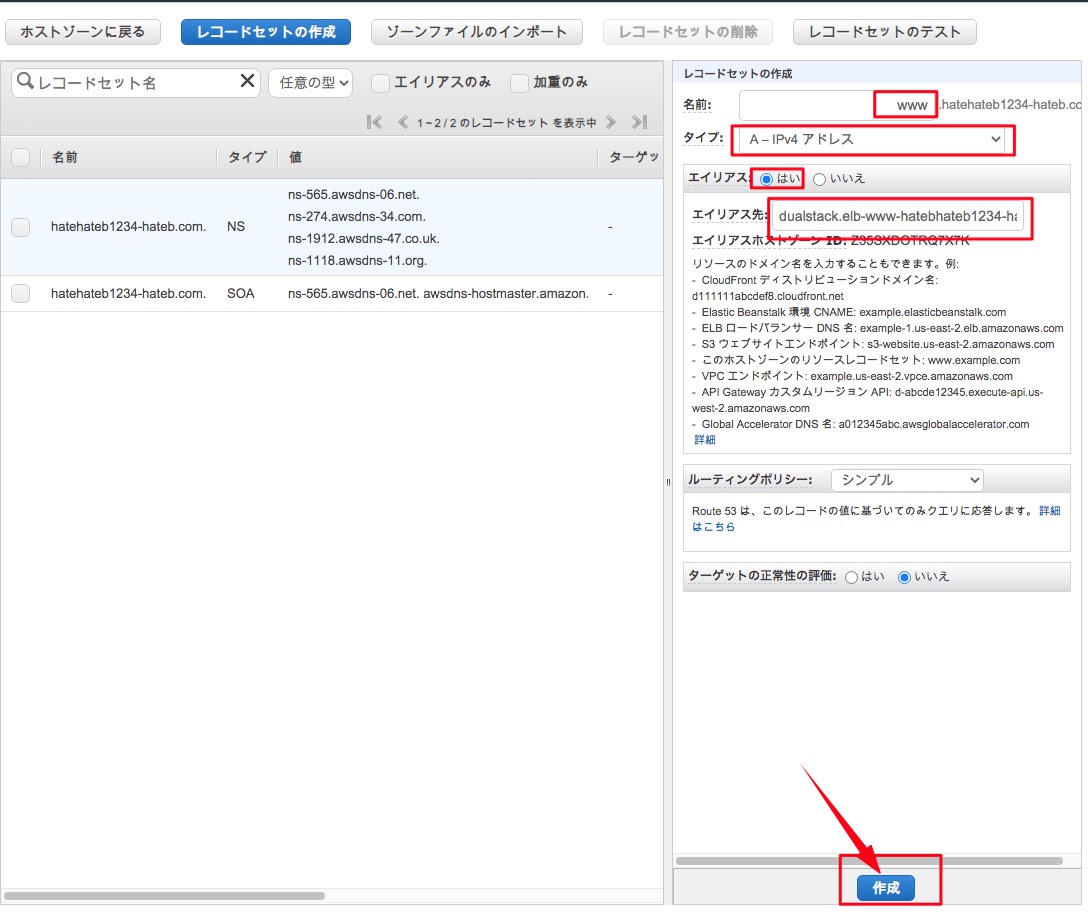
Task: Go to next page of record sets
Action: coord(611,123)
